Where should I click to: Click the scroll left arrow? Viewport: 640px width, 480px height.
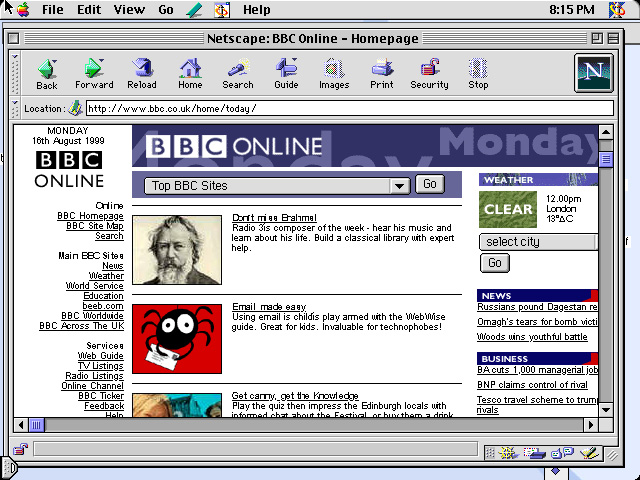(21, 425)
